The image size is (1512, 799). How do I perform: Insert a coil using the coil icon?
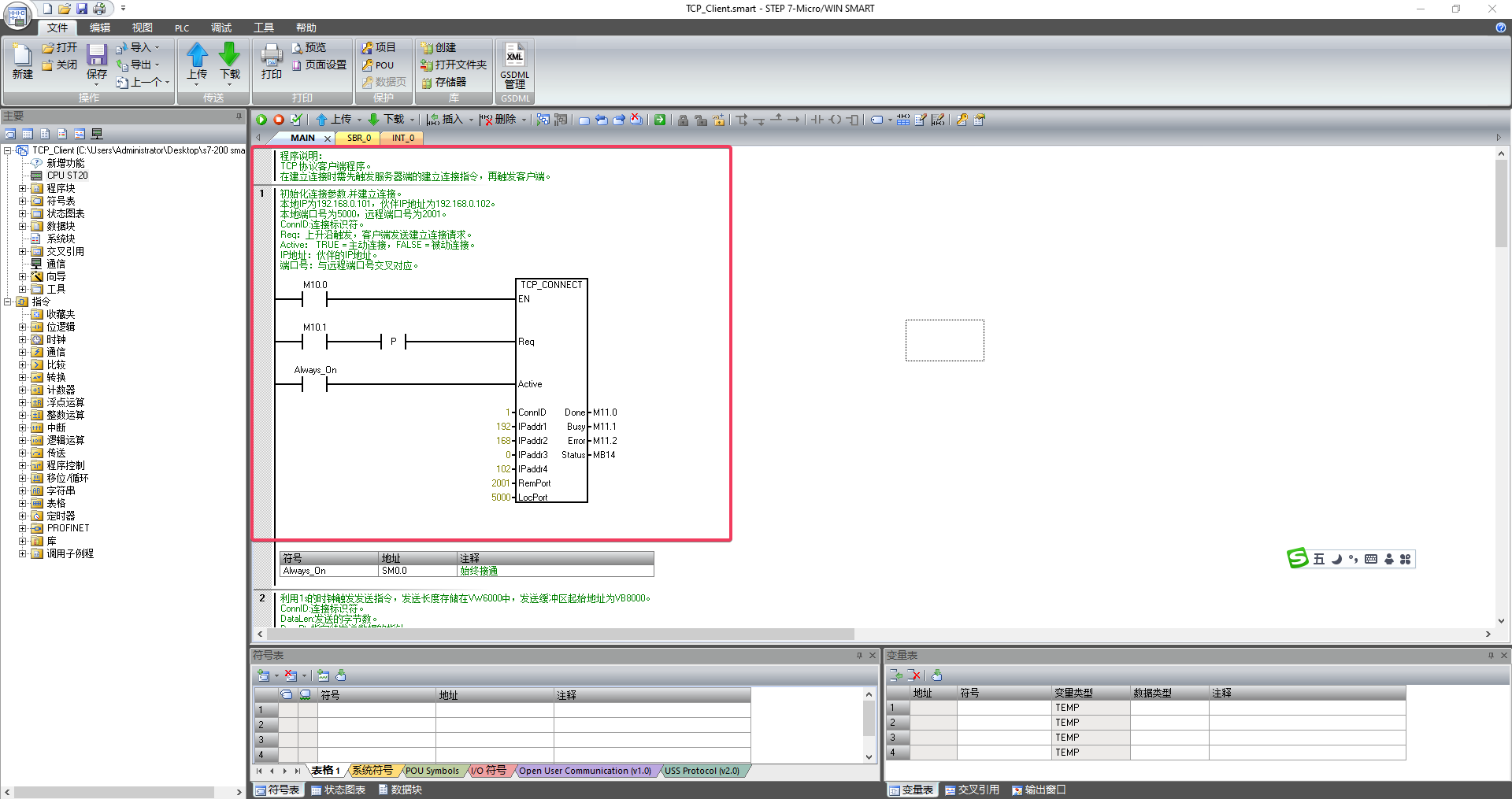click(x=835, y=120)
